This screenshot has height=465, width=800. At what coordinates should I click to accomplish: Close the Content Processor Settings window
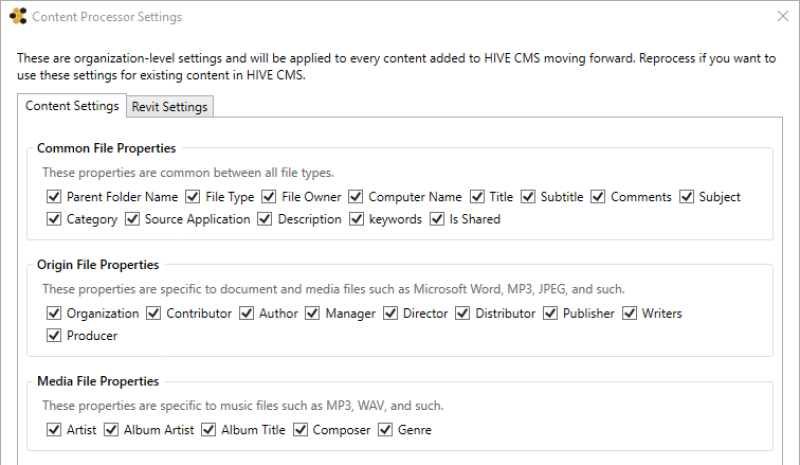tap(782, 17)
